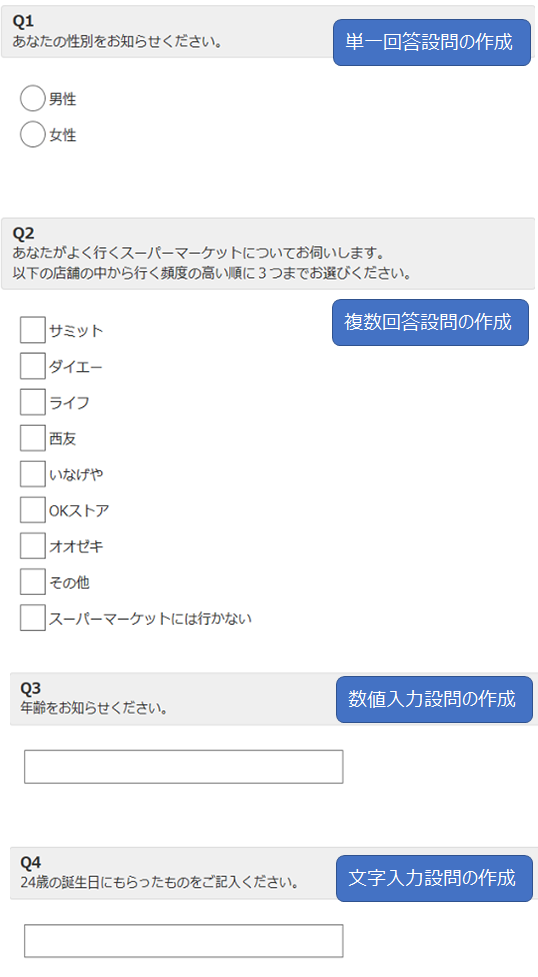
Task: Focus the Q4 birthday gift text field
Action: pos(183,941)
